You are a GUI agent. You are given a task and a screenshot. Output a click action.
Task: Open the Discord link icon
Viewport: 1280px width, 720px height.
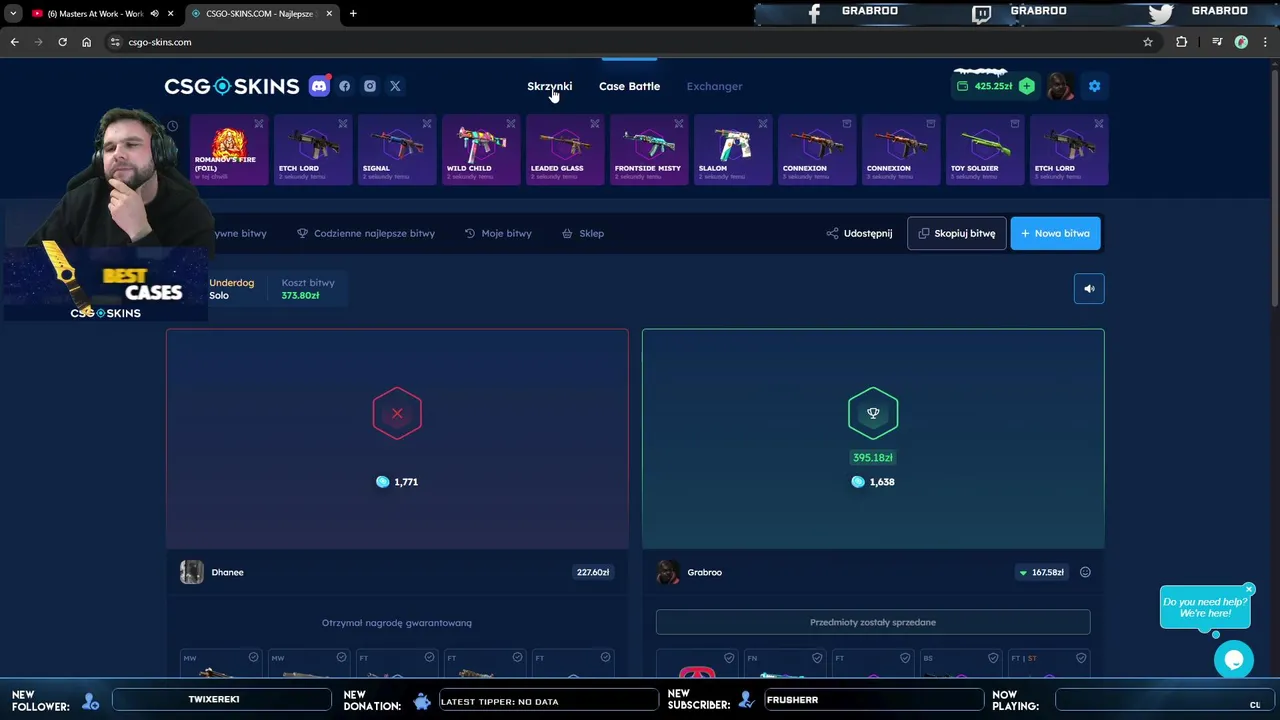click(x=319, y=86)
